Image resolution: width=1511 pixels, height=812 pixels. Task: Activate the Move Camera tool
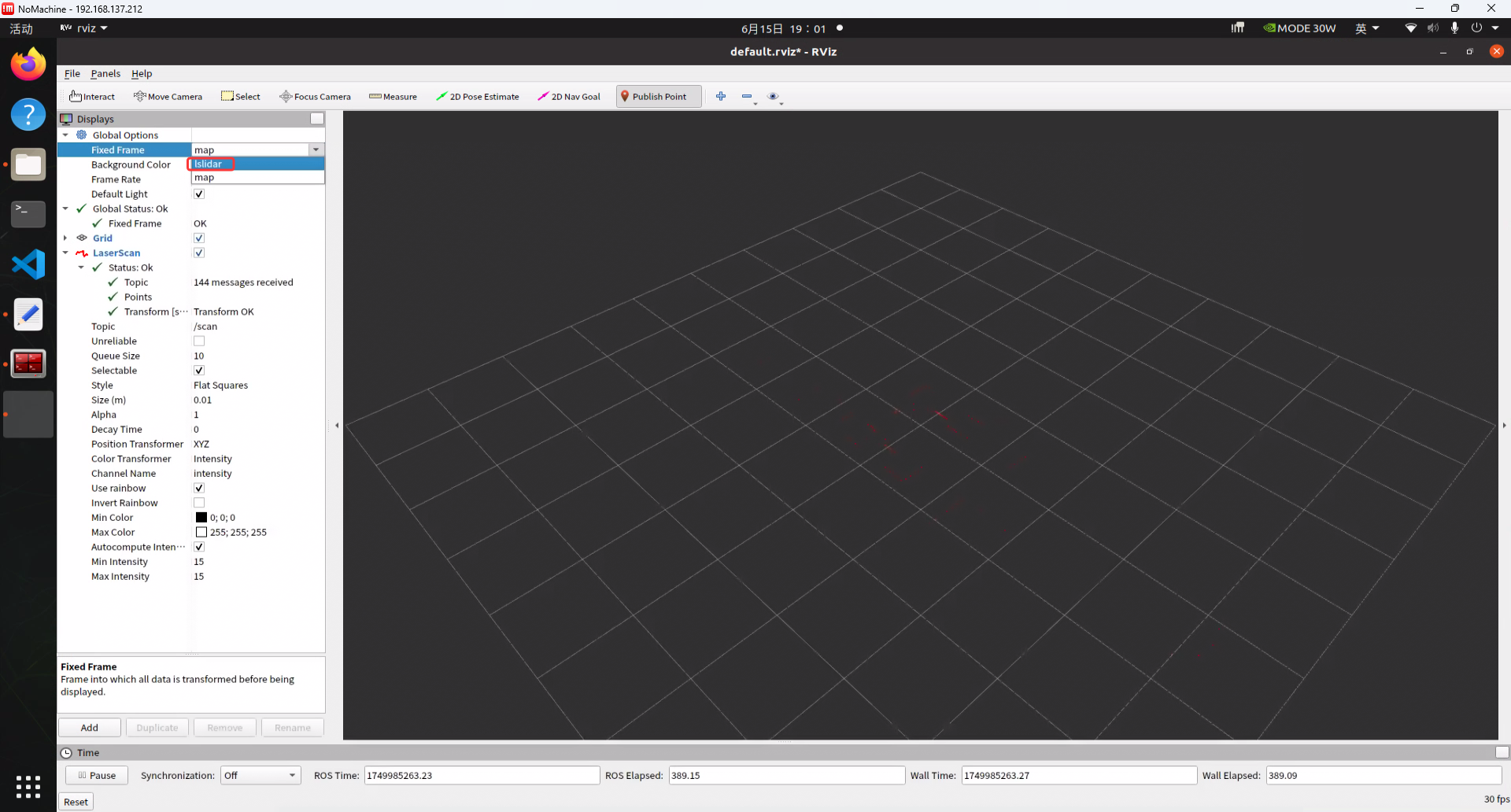coord(168,96)
